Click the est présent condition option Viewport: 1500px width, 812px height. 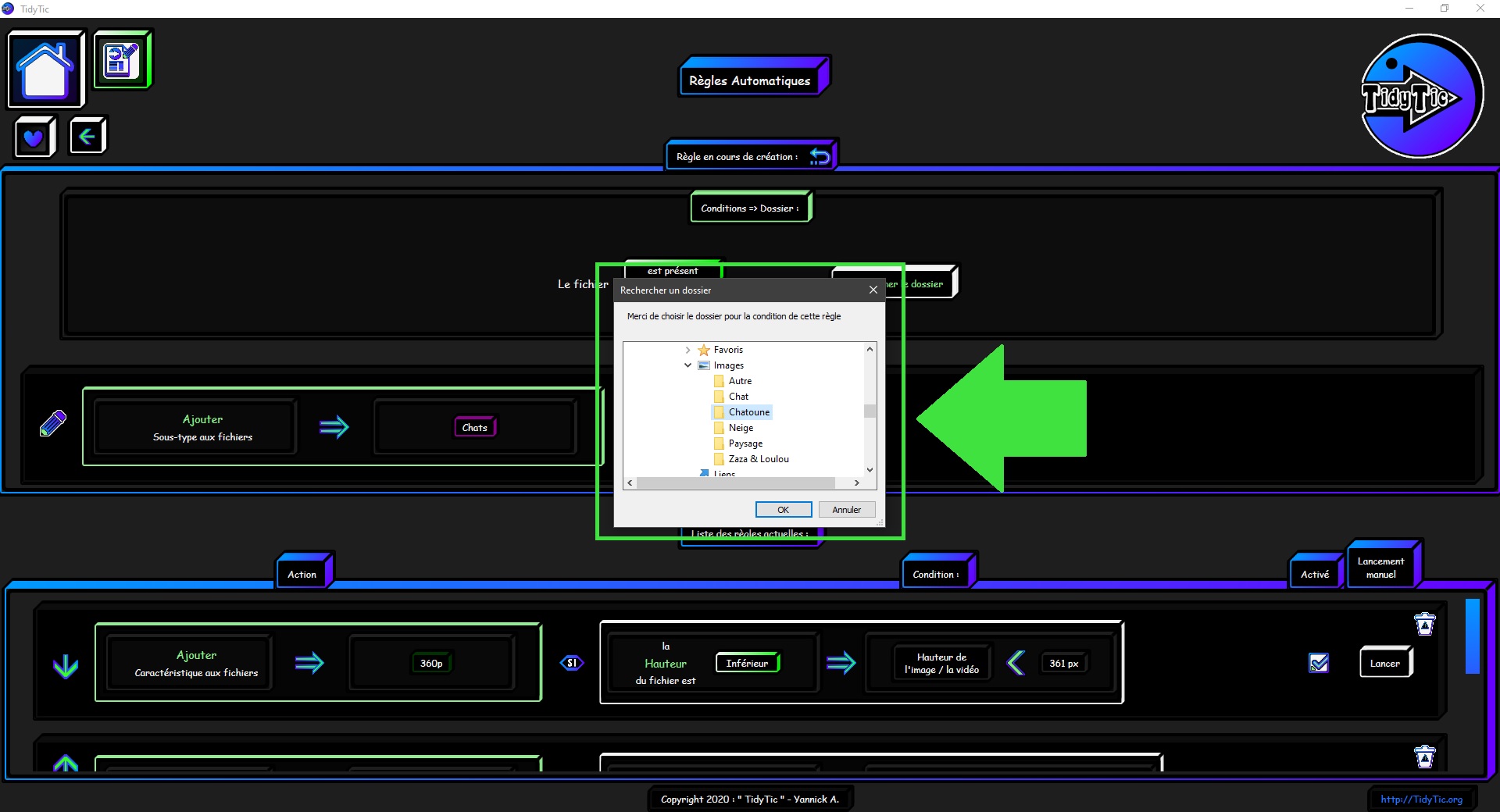(x=673, y=270)
